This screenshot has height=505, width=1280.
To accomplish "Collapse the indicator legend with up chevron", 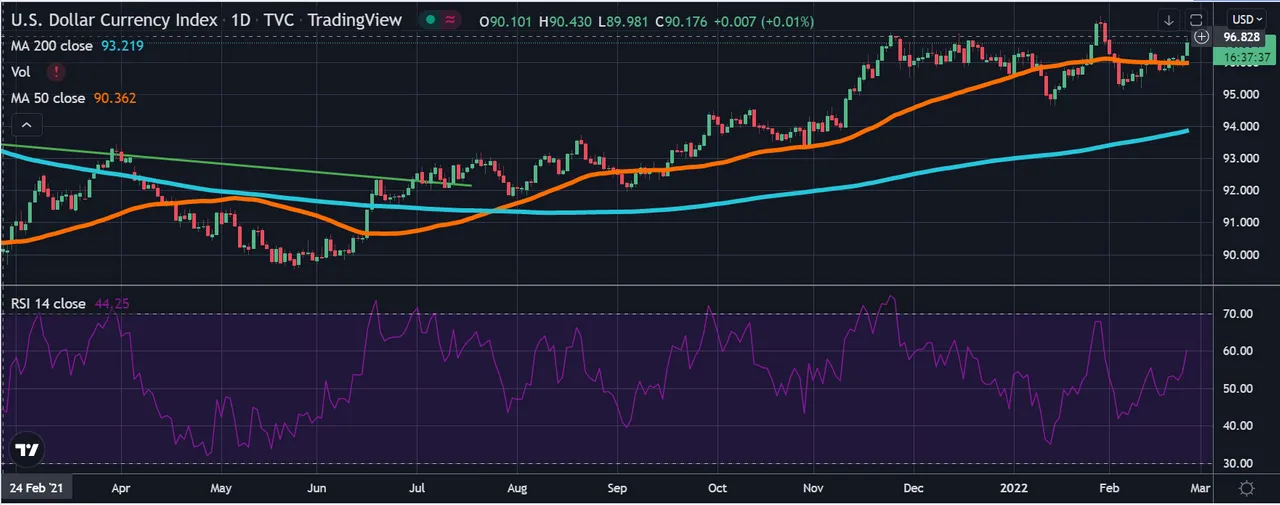I will click(26, 125).
